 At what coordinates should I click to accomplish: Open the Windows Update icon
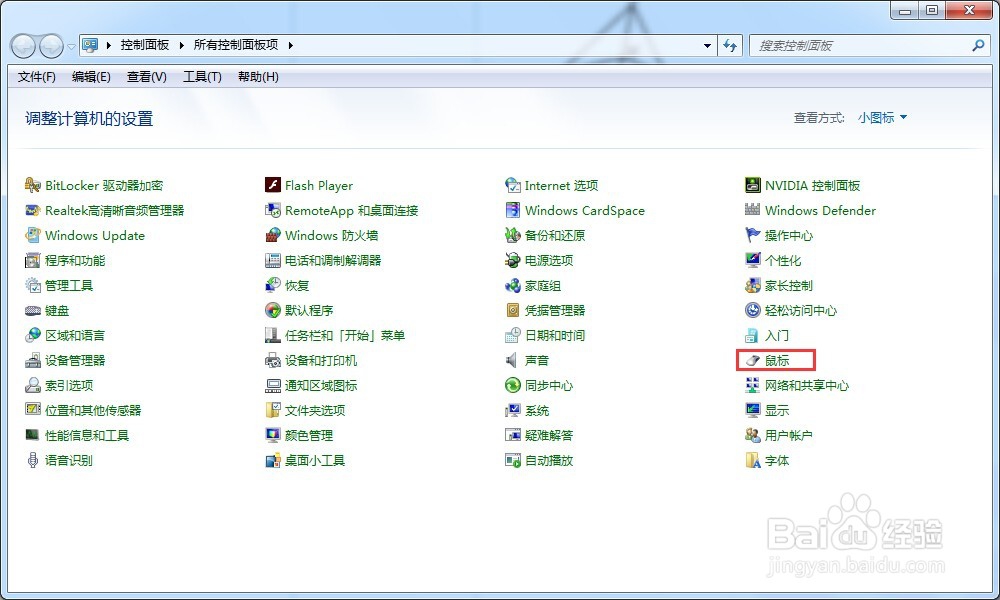coord(33,235)
